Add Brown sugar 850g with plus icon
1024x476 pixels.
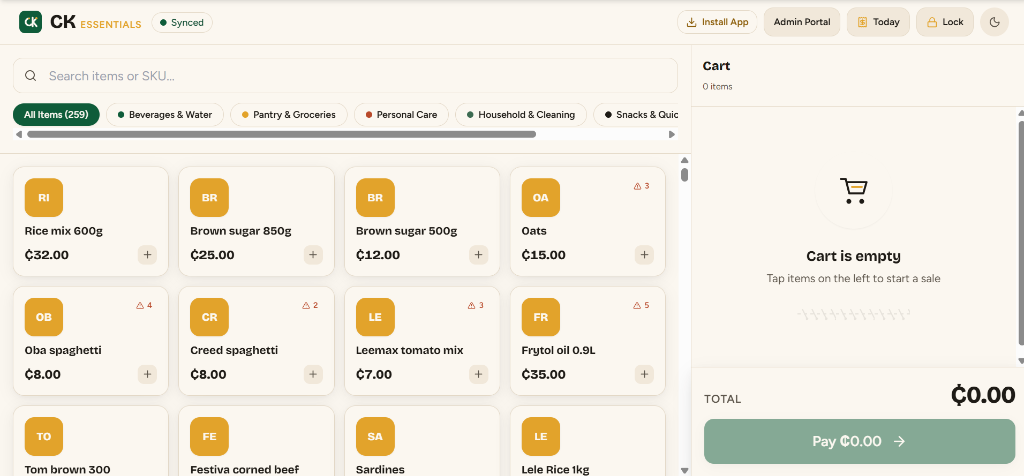[313, 255]
